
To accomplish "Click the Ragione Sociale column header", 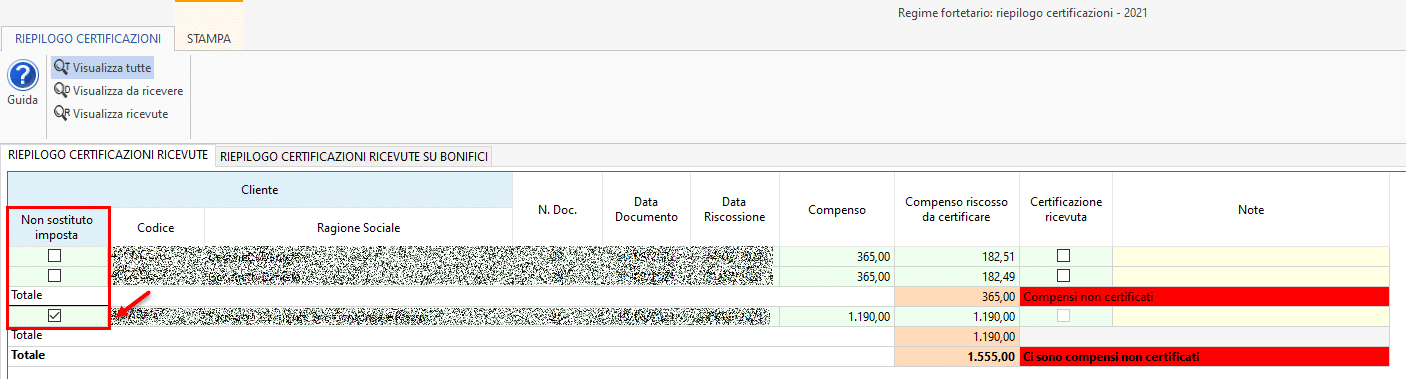I will click(x=358, y=227).
